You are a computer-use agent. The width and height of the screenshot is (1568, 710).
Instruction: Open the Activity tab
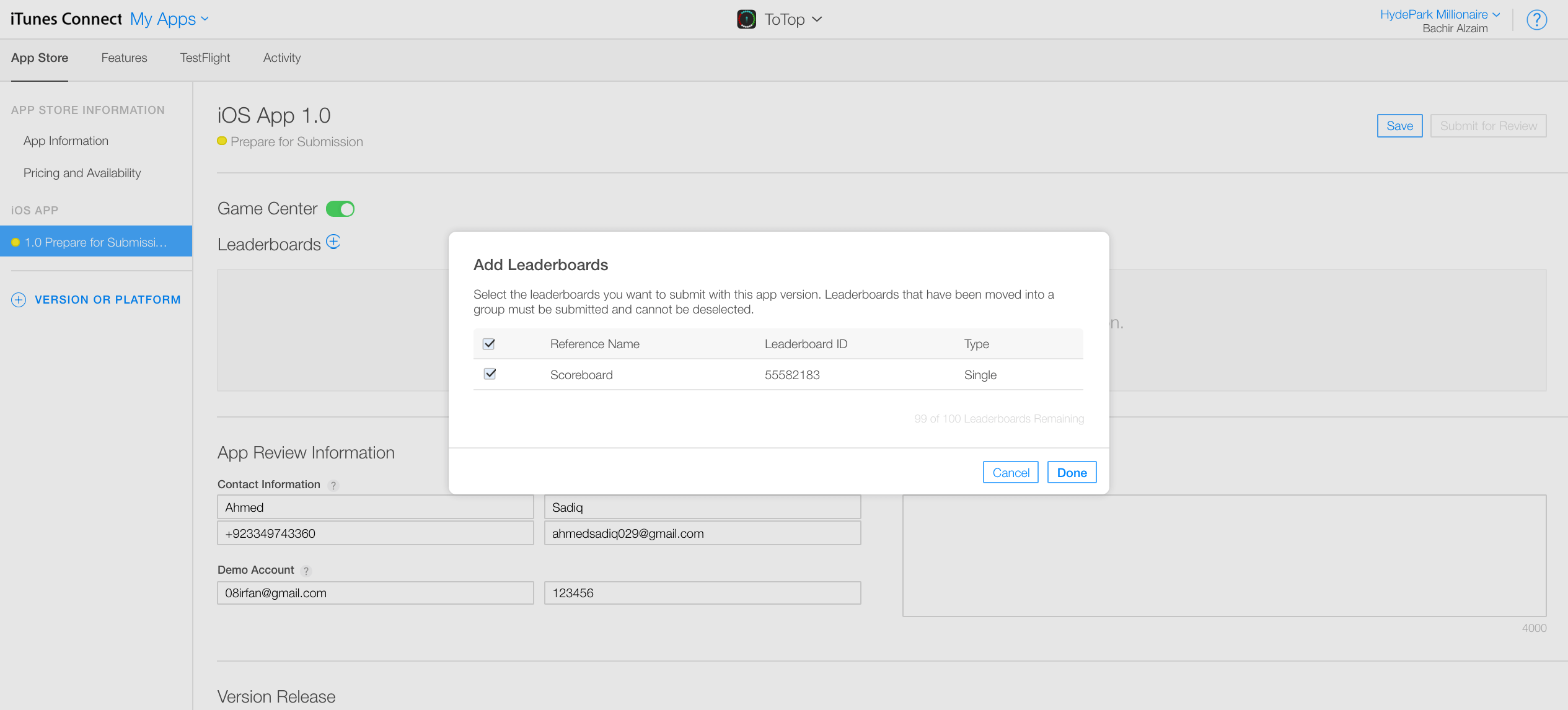point(282,58)
